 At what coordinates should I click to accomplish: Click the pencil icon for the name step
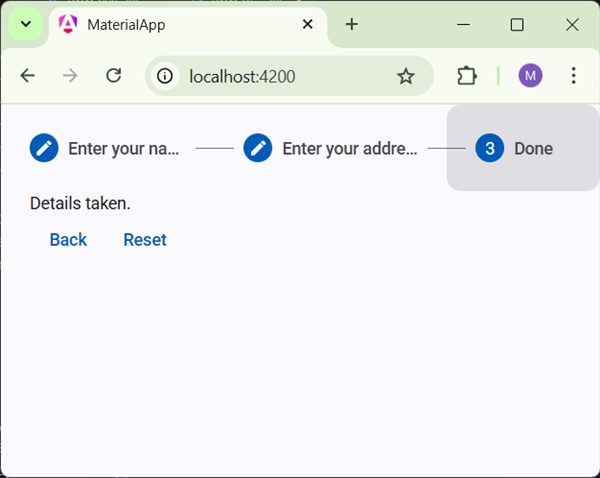(x=44, y=148)
